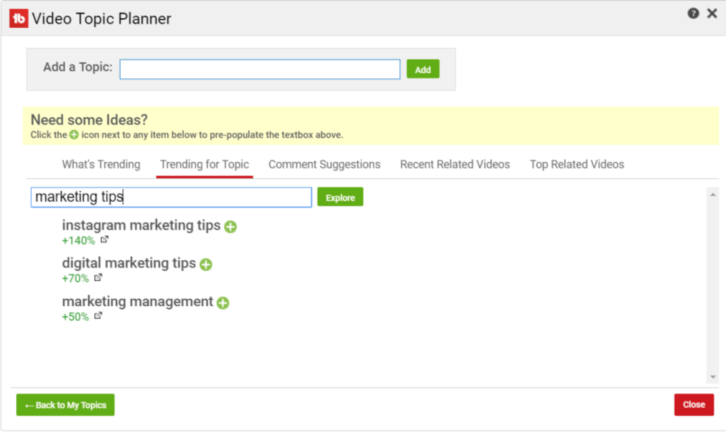Open external link icon beside +140%
This screenshot has width=726, height=434.
pos(105,240)
